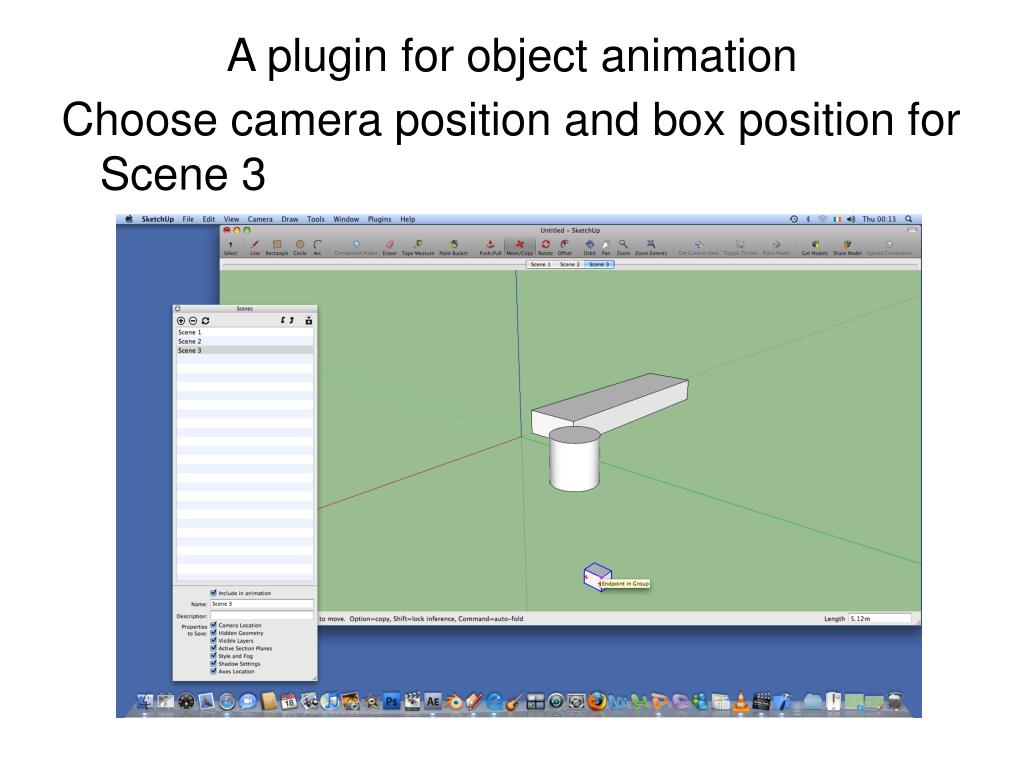Uncheck Hidden Geometry property

pyautogui.click(x=214, y=633)
